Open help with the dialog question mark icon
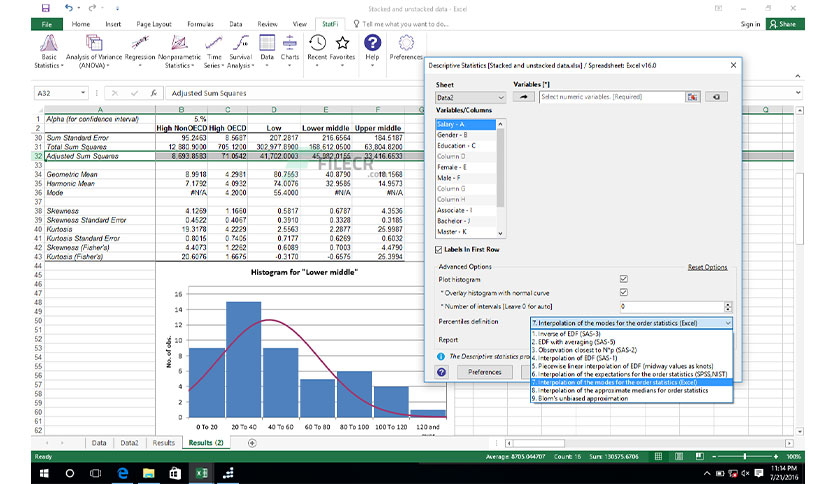The image size is (836, 484). point(441,372)
